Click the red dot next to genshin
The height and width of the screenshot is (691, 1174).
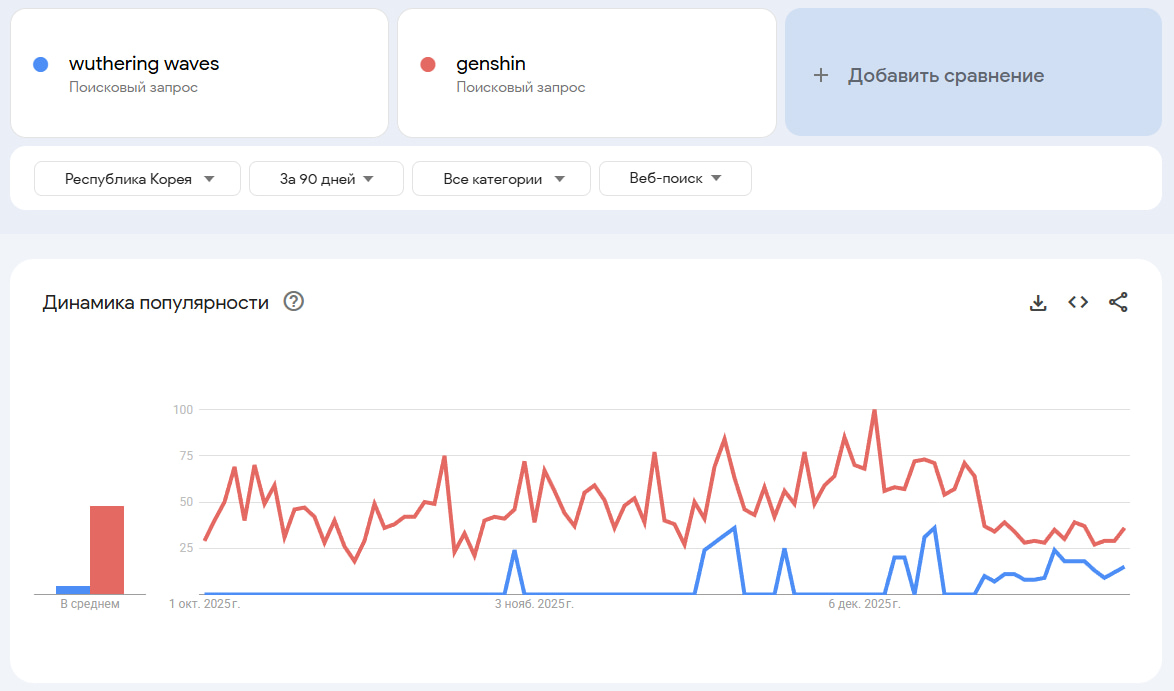[x=428, y=64]
